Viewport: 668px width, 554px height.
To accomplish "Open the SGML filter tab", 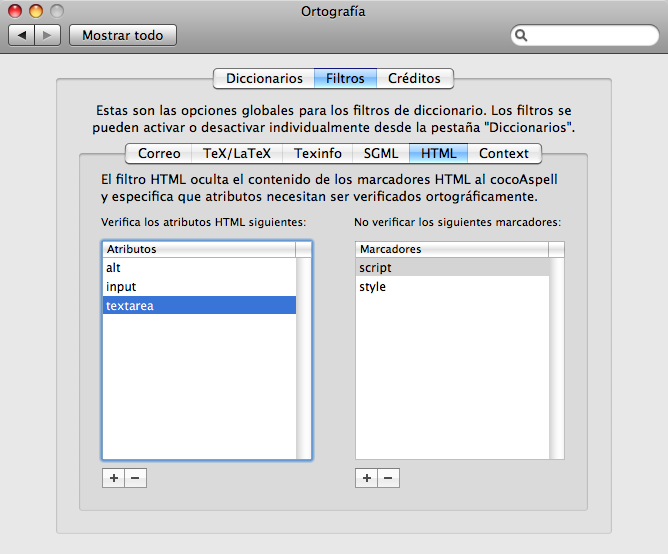I will (381, 153).
